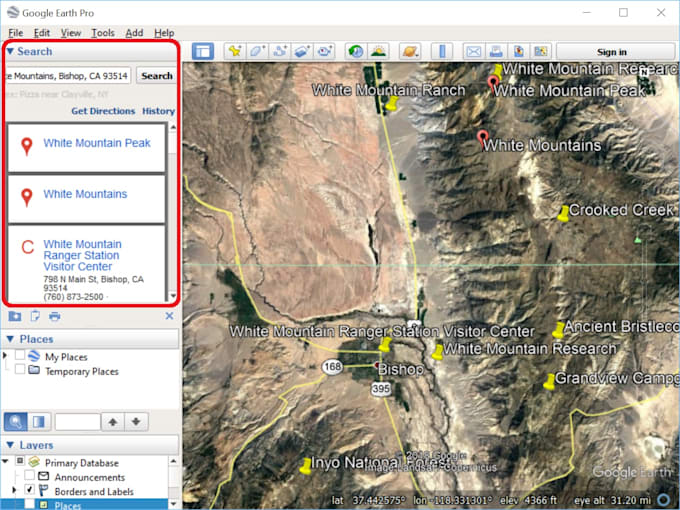Select the Temporary Places folder label
Viewport: 680px width, 510px height.
point(82,372)
